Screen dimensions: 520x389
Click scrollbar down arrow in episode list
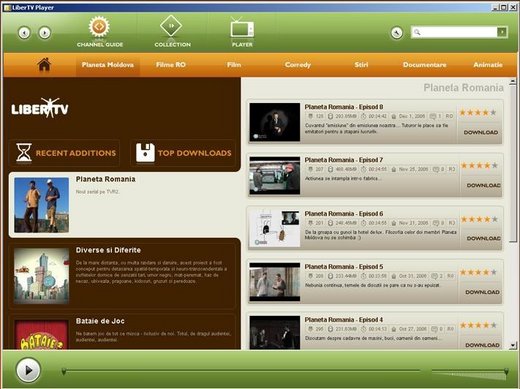(513, 346)
